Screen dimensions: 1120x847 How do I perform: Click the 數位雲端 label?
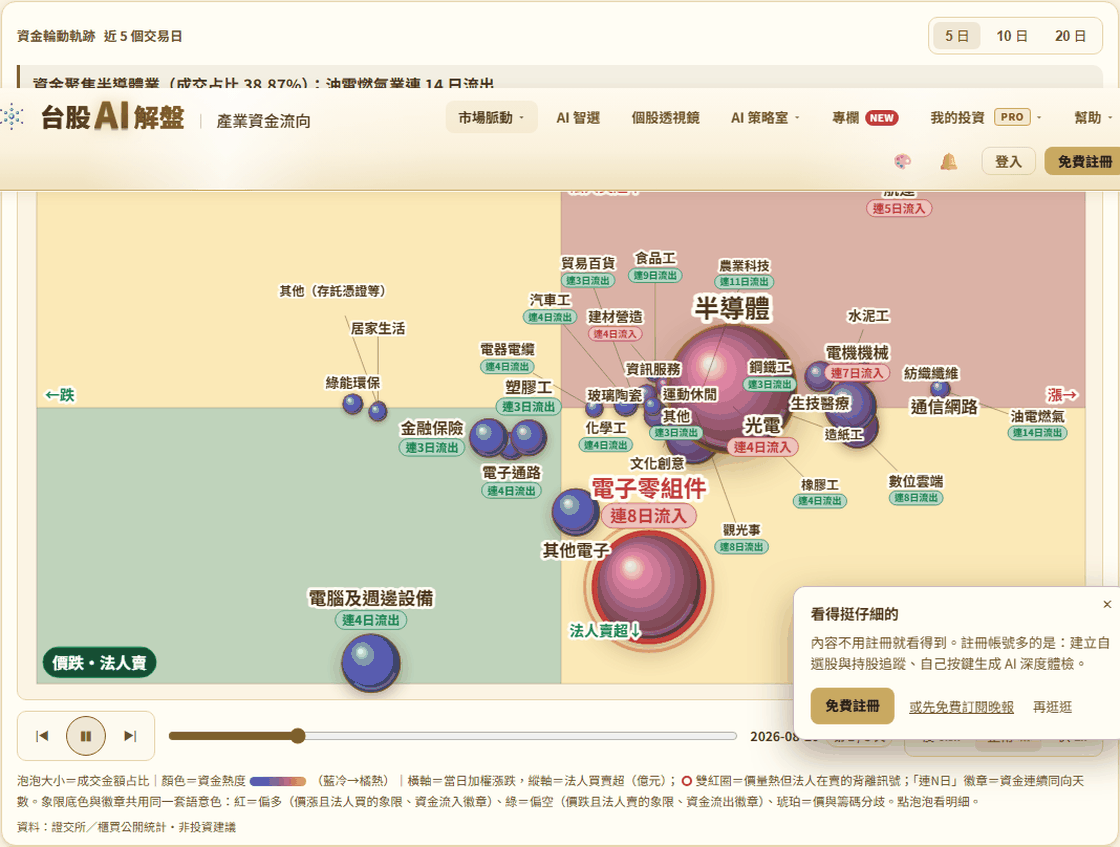click(916, 481)
